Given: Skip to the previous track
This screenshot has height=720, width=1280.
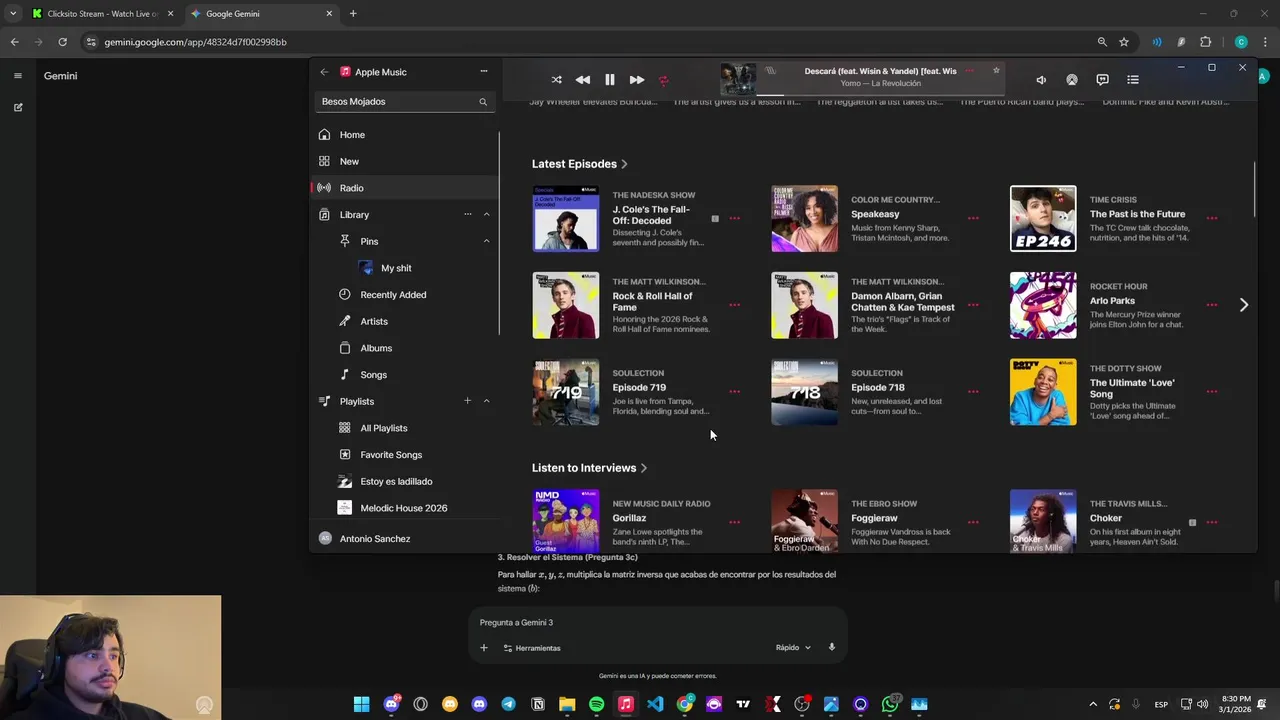Looking at the screenshot, I should coord(583,80).
